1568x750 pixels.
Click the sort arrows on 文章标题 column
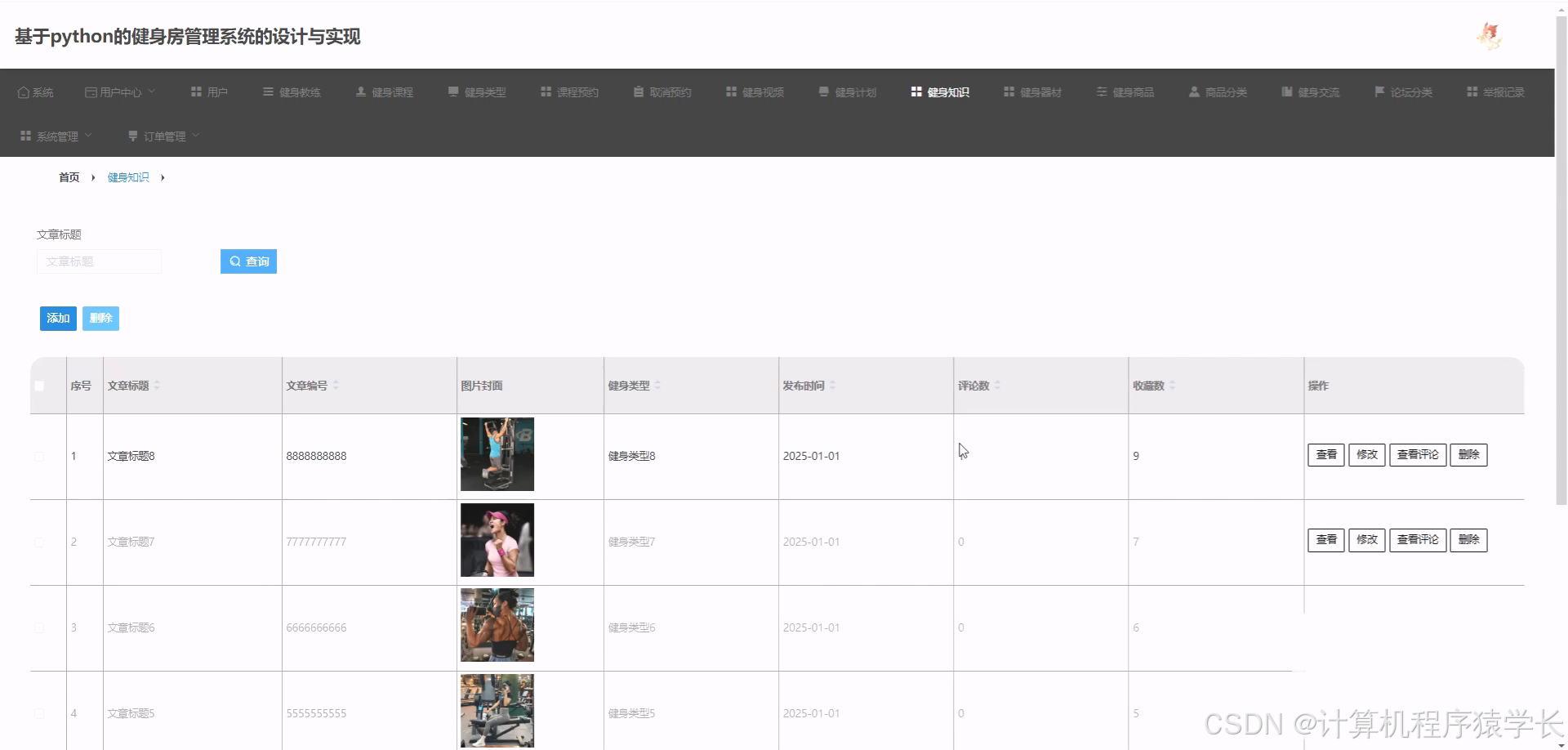tap(157, 385)
